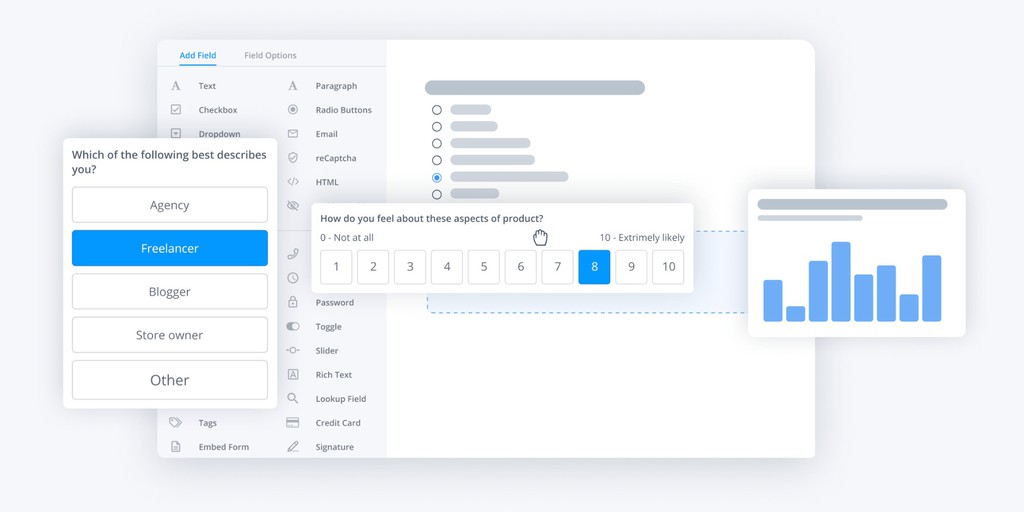Choose the Agency answer
The height and width of the screenshot is (512, 1024).
[170, 205]
